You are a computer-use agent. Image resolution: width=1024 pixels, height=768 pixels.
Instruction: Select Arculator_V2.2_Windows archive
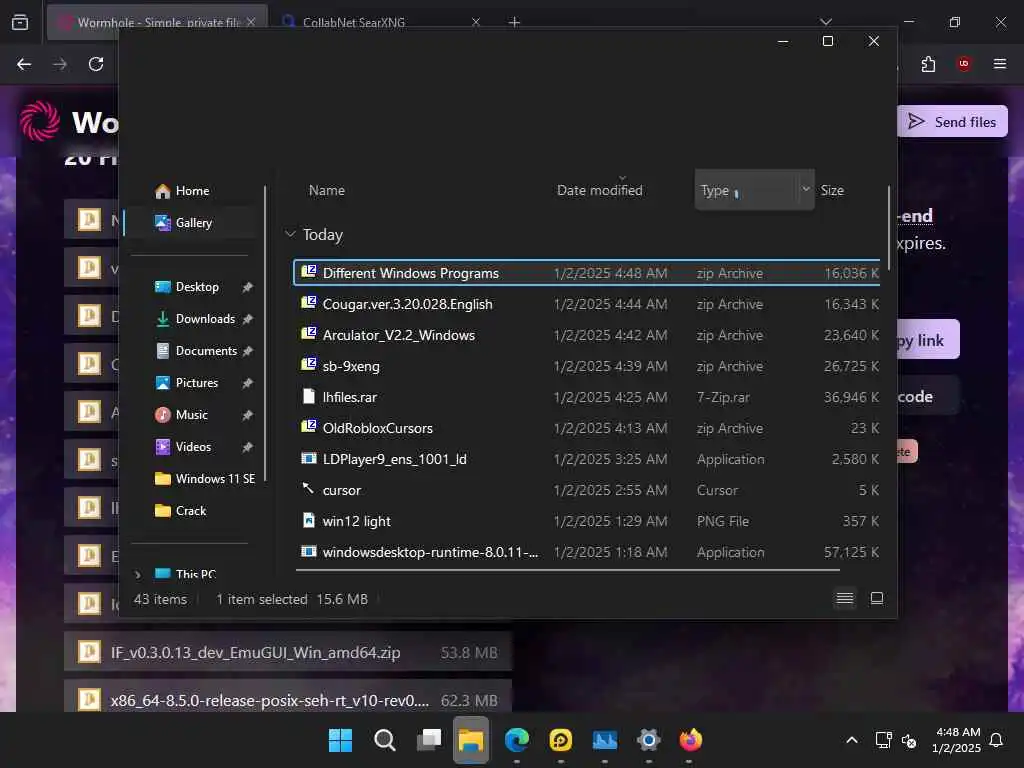587,335
